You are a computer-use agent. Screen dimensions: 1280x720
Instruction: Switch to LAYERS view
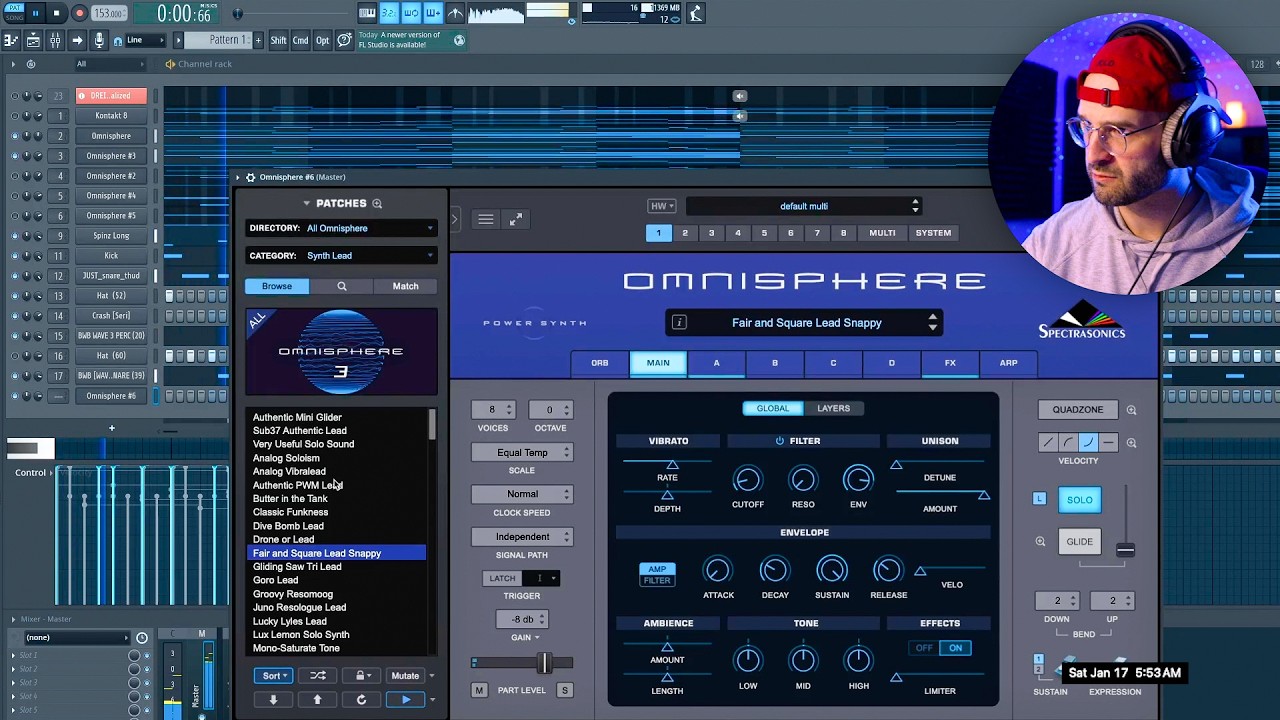click(x=833, y=408)
